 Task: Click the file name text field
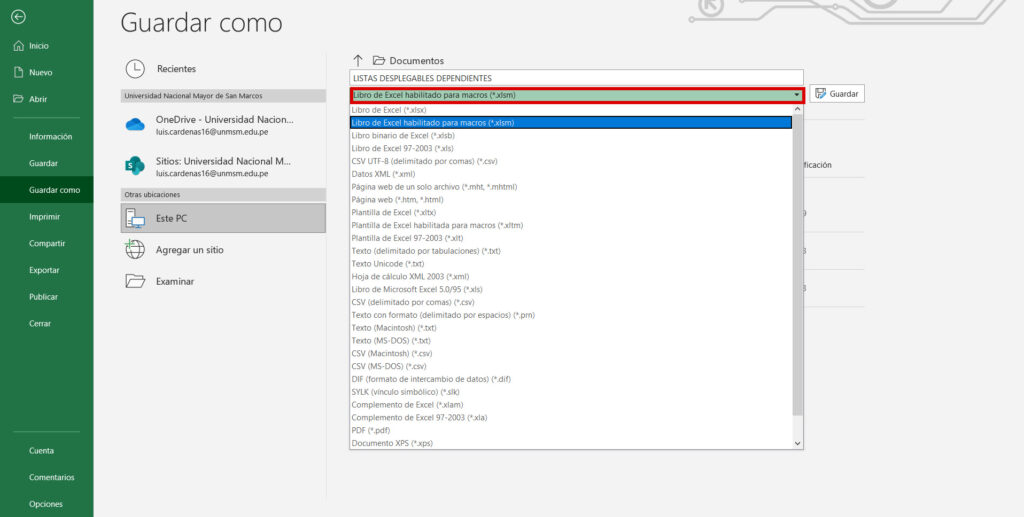point(575,78)
